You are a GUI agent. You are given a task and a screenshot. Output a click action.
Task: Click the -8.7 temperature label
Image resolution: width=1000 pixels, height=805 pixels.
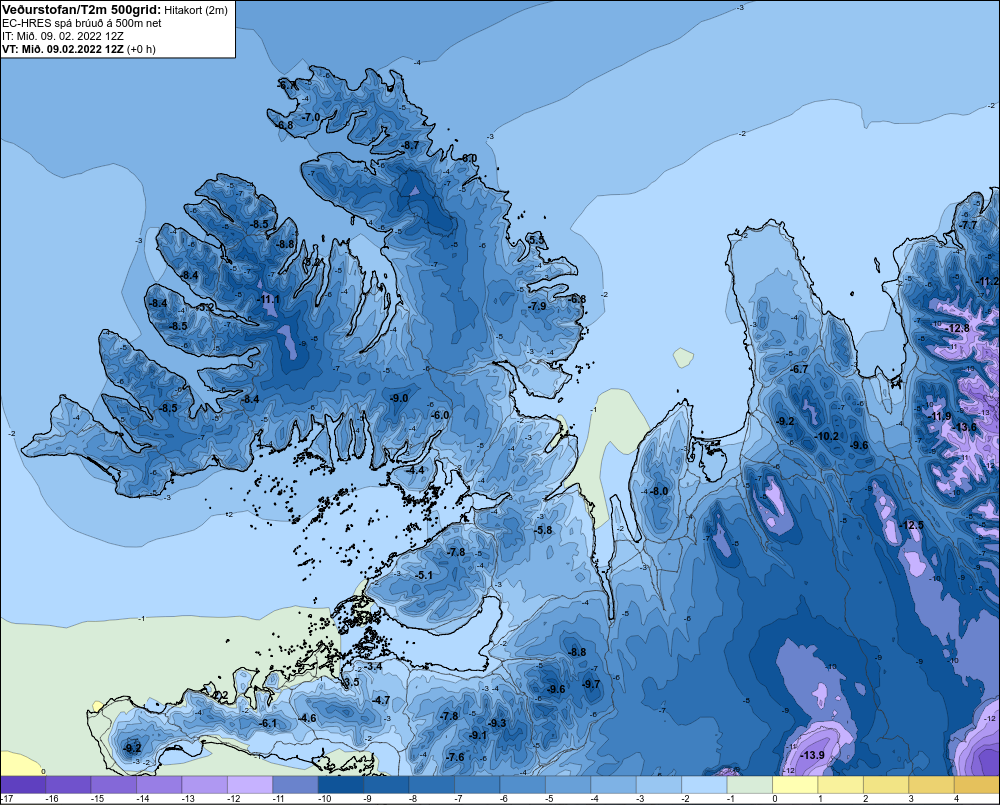tap(410, 145)
